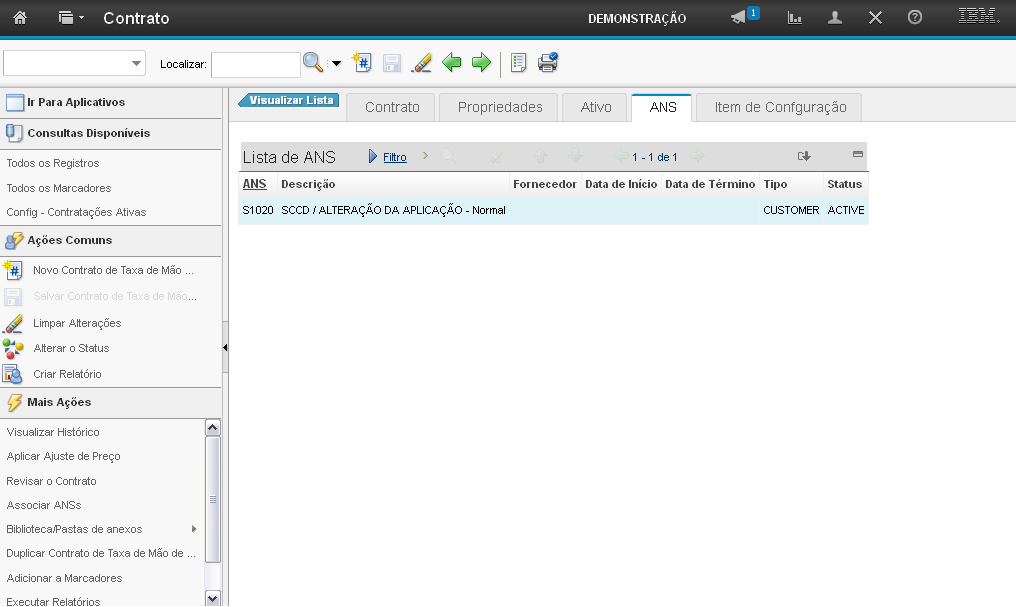Go to next record with green right arrow
The width and height of the screenshot is (1016, 607).
coord(482,63)
